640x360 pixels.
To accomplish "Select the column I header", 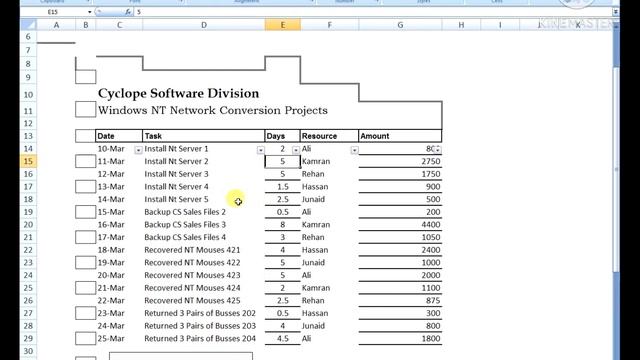I will click(500, 25).
